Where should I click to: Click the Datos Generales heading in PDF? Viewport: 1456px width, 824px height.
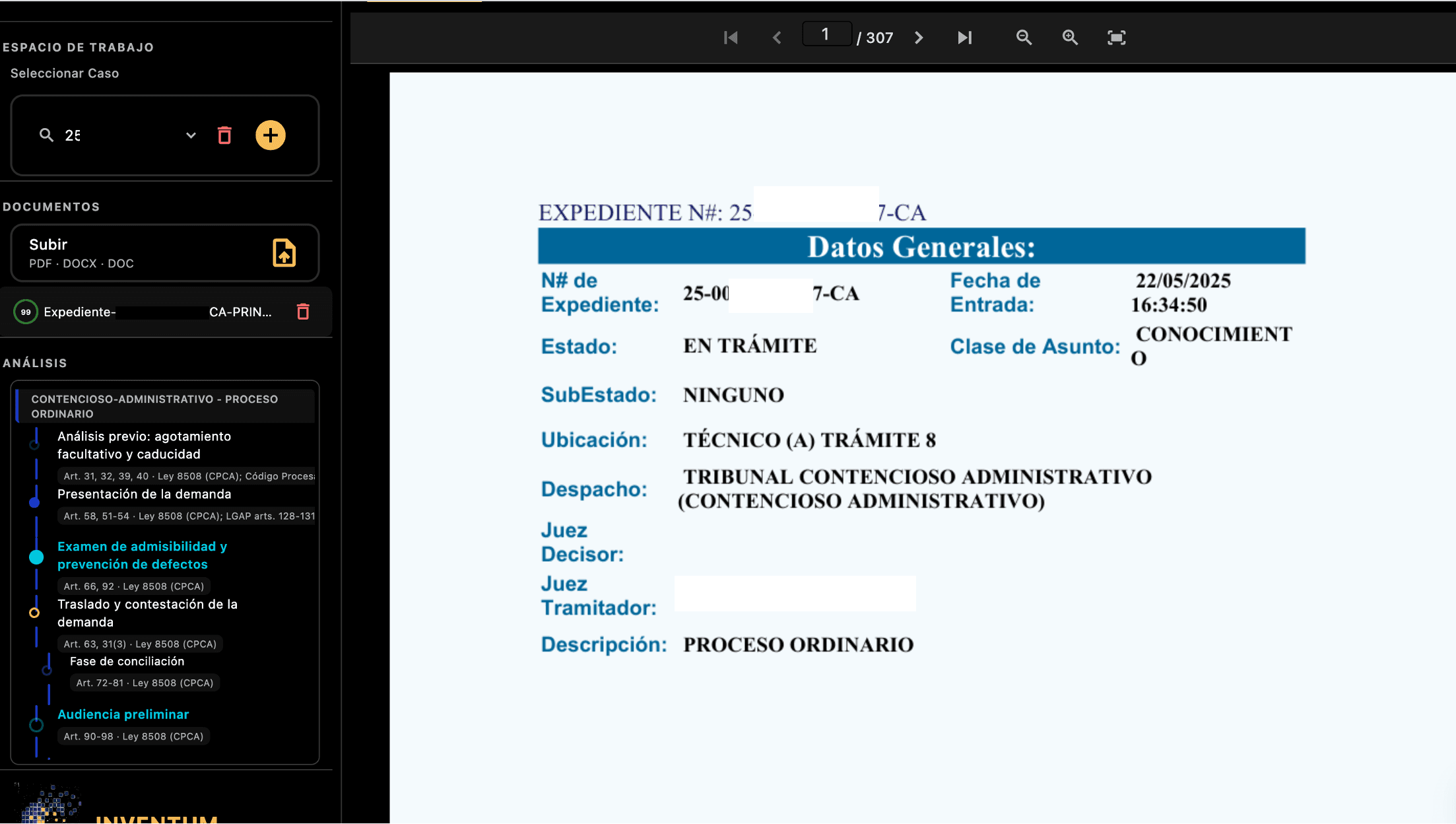921,246
